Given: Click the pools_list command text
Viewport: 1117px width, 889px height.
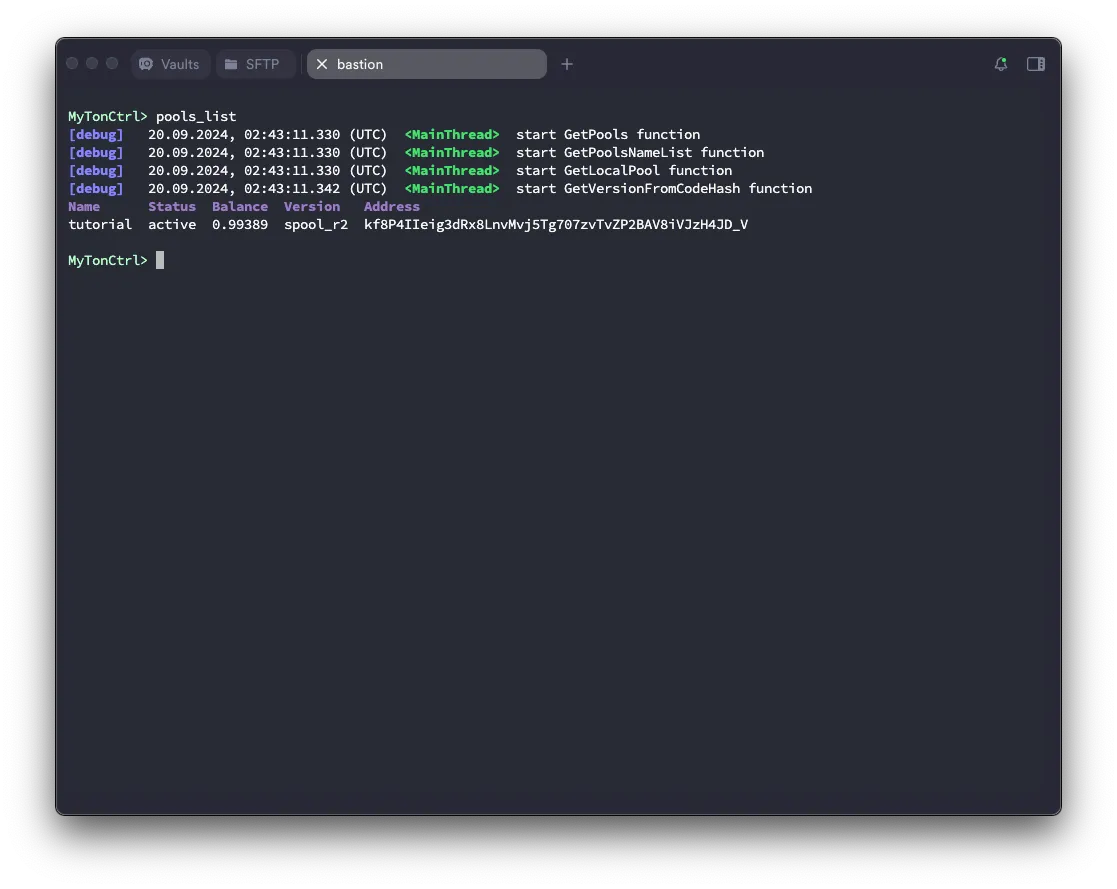Looking at the screenshot, I should [x=196, y=116].
